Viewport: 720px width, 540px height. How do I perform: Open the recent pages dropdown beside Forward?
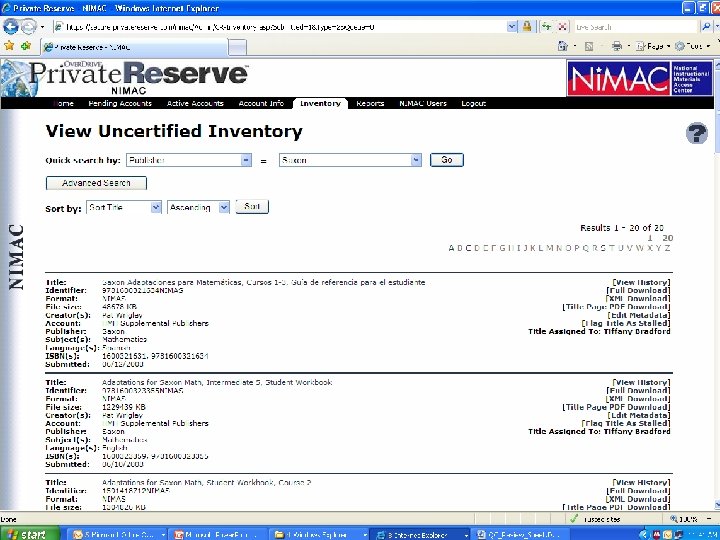pos(42,27)
